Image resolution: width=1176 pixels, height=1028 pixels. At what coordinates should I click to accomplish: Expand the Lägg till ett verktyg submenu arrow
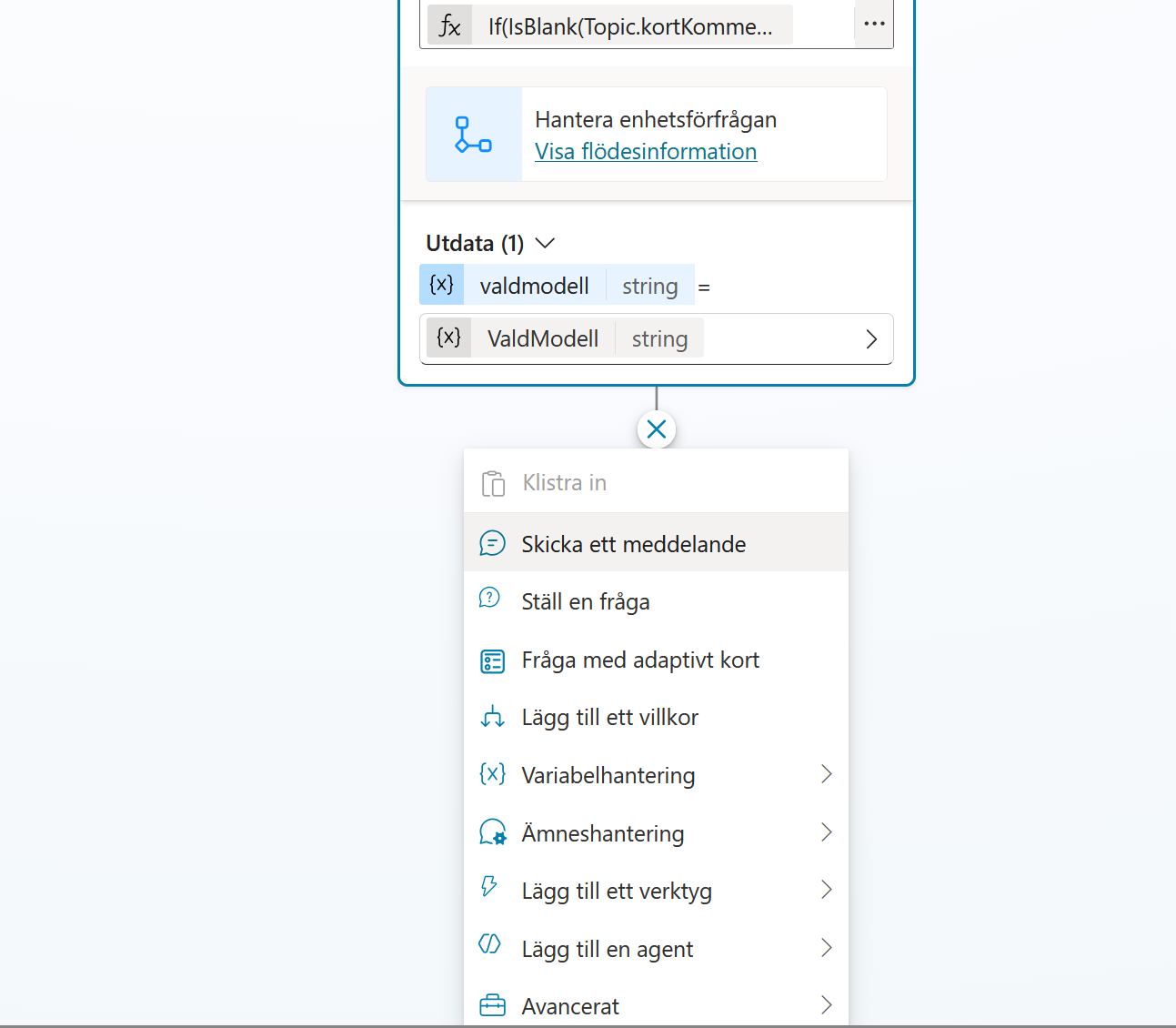(826, 890)
